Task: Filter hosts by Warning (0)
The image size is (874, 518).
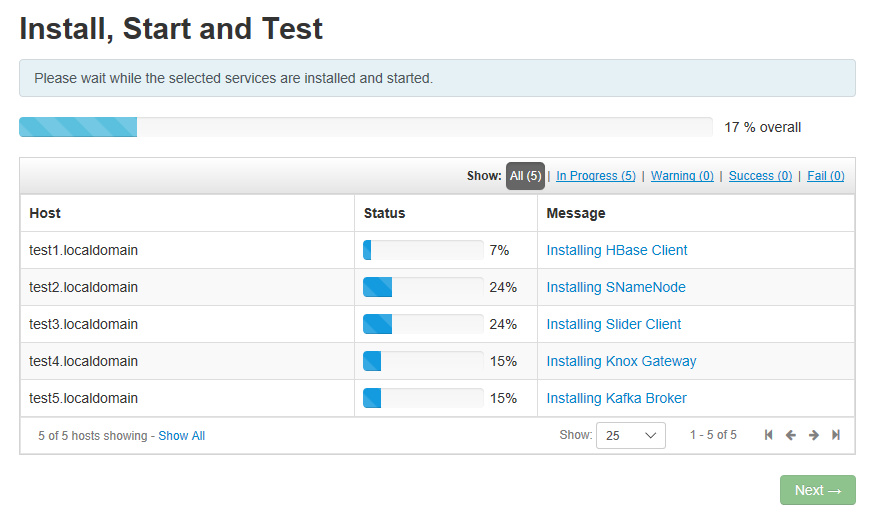Action: [x=682, y=176]
